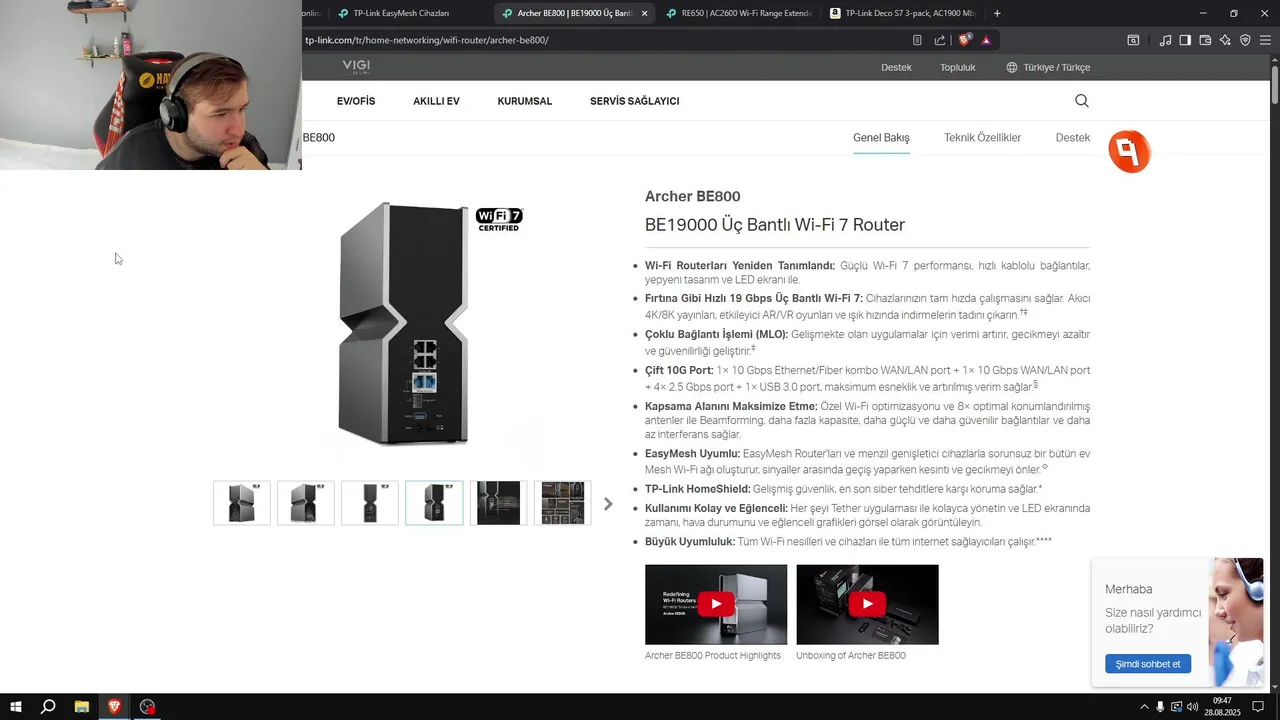Screen dimensions: 1280x720
Task: Click the site search magnifier icon
Action: pos(1081,101)
